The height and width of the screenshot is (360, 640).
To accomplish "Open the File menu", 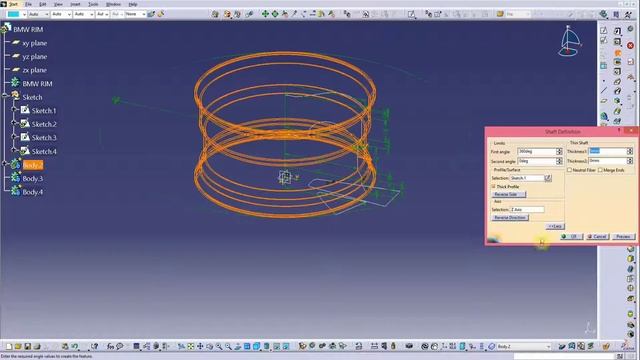I will [x=28, y=4].
